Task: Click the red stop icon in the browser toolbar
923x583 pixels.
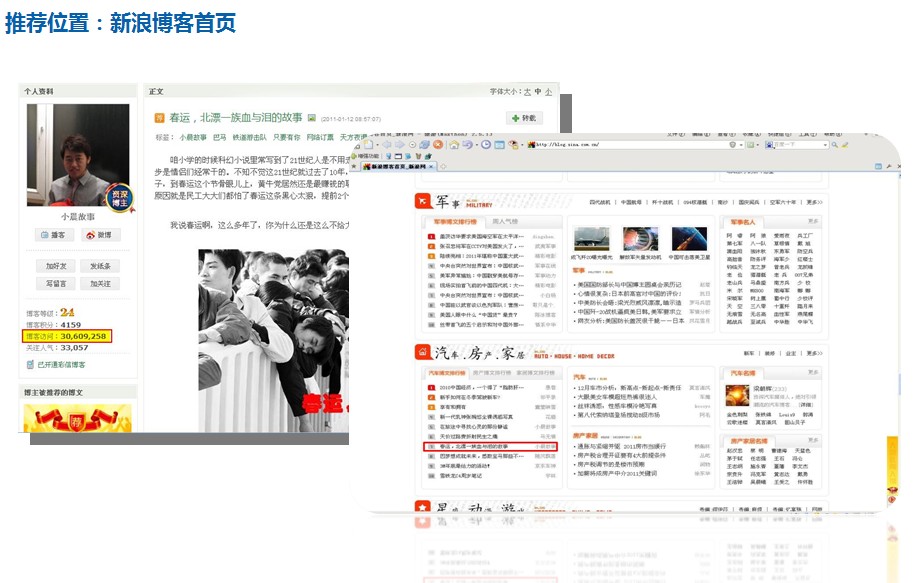Action: pyautogui.click(x=438, y=144)
